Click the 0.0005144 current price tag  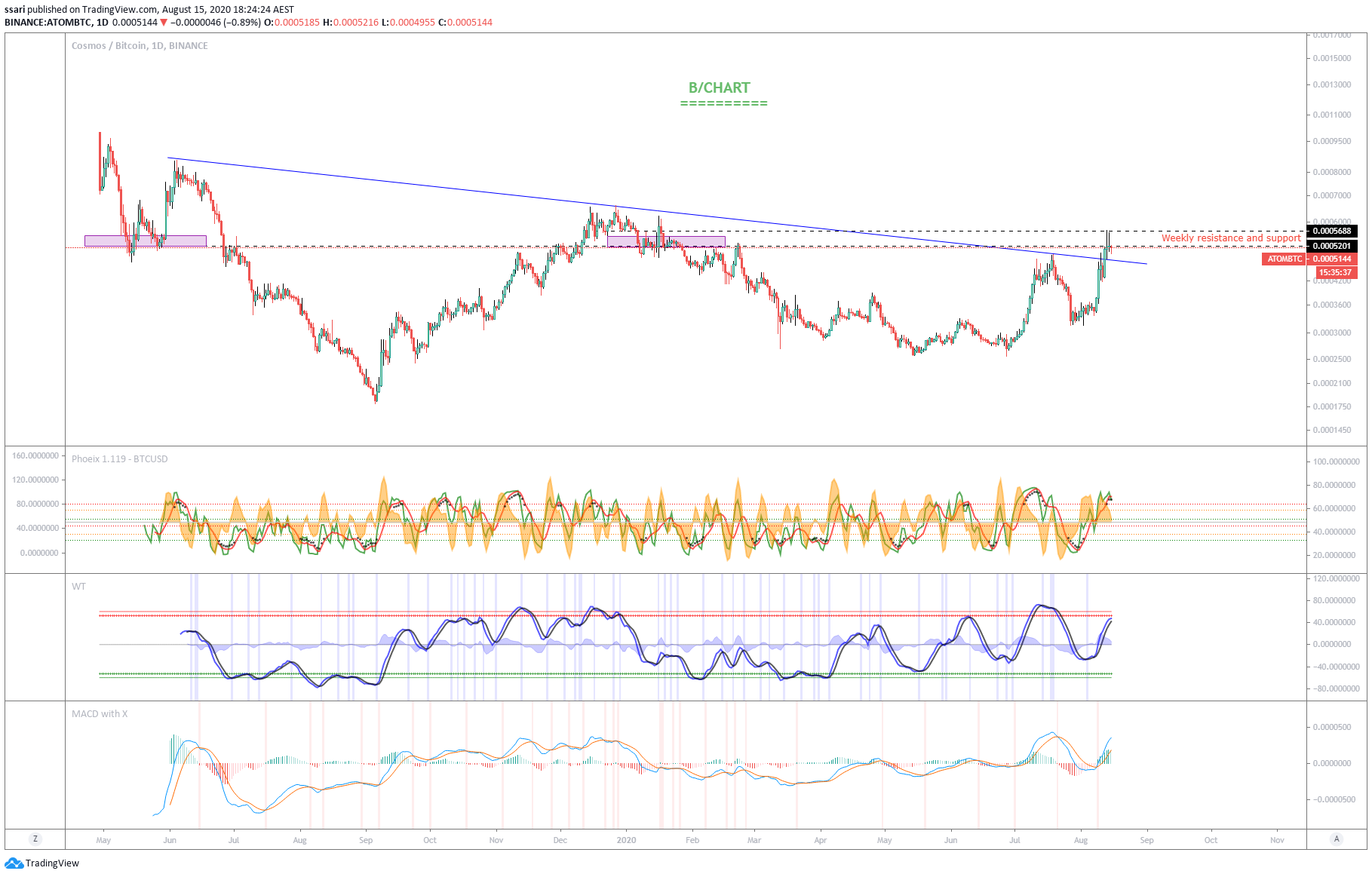click(1332, 259)
